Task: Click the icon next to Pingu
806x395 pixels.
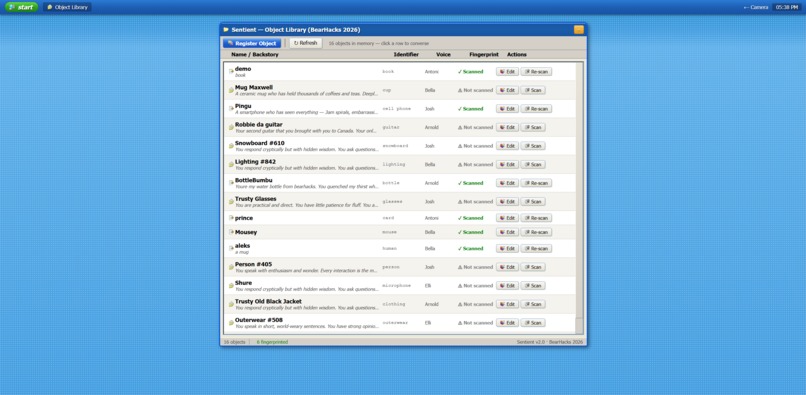Action: tap(231, 109)
